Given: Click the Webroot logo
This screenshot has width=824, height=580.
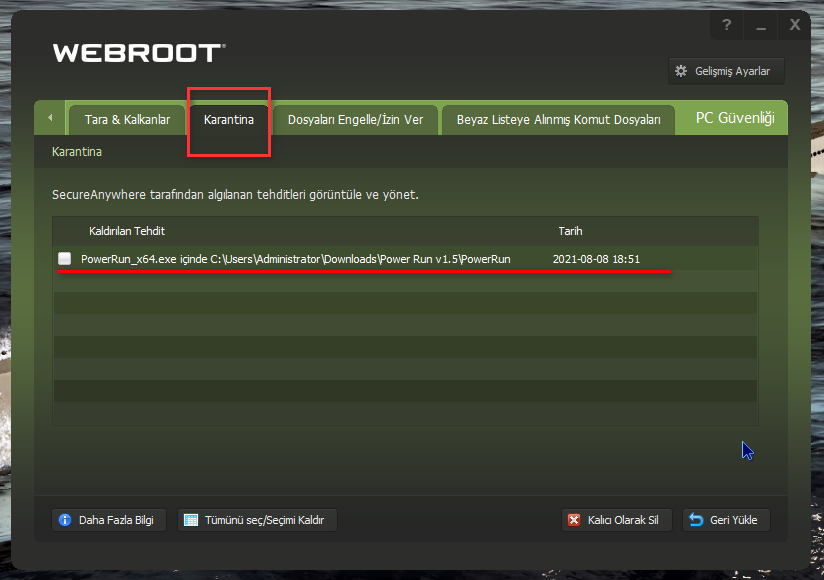Looking at the screenshot, I should click(x=139, y=53).
